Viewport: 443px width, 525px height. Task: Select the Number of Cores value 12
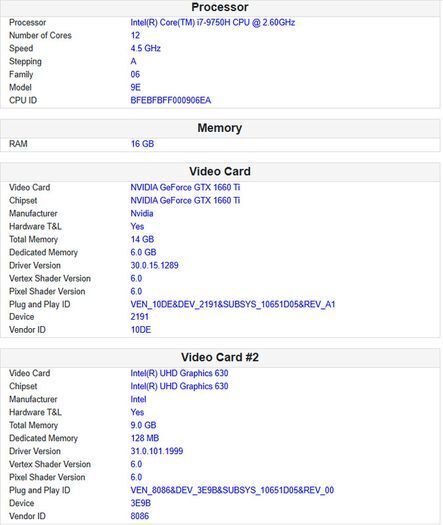tap(135, 35)
